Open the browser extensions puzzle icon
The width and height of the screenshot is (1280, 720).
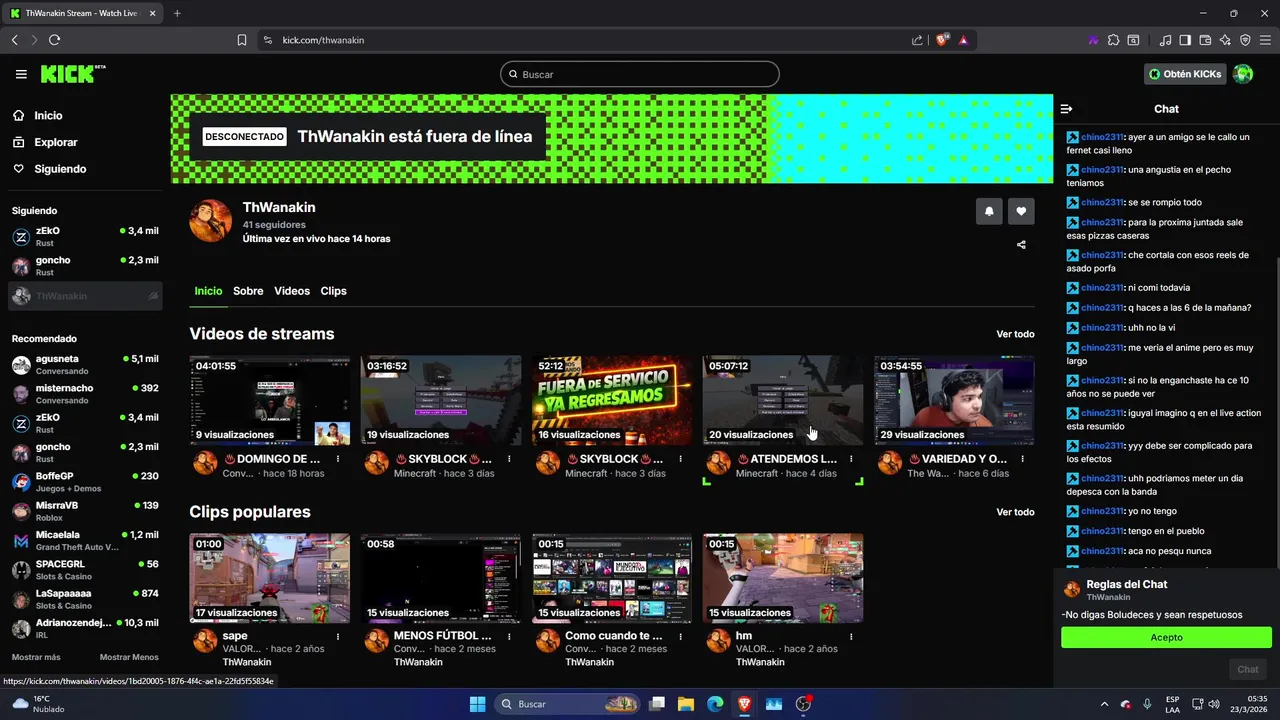(x=1113, y=40)
